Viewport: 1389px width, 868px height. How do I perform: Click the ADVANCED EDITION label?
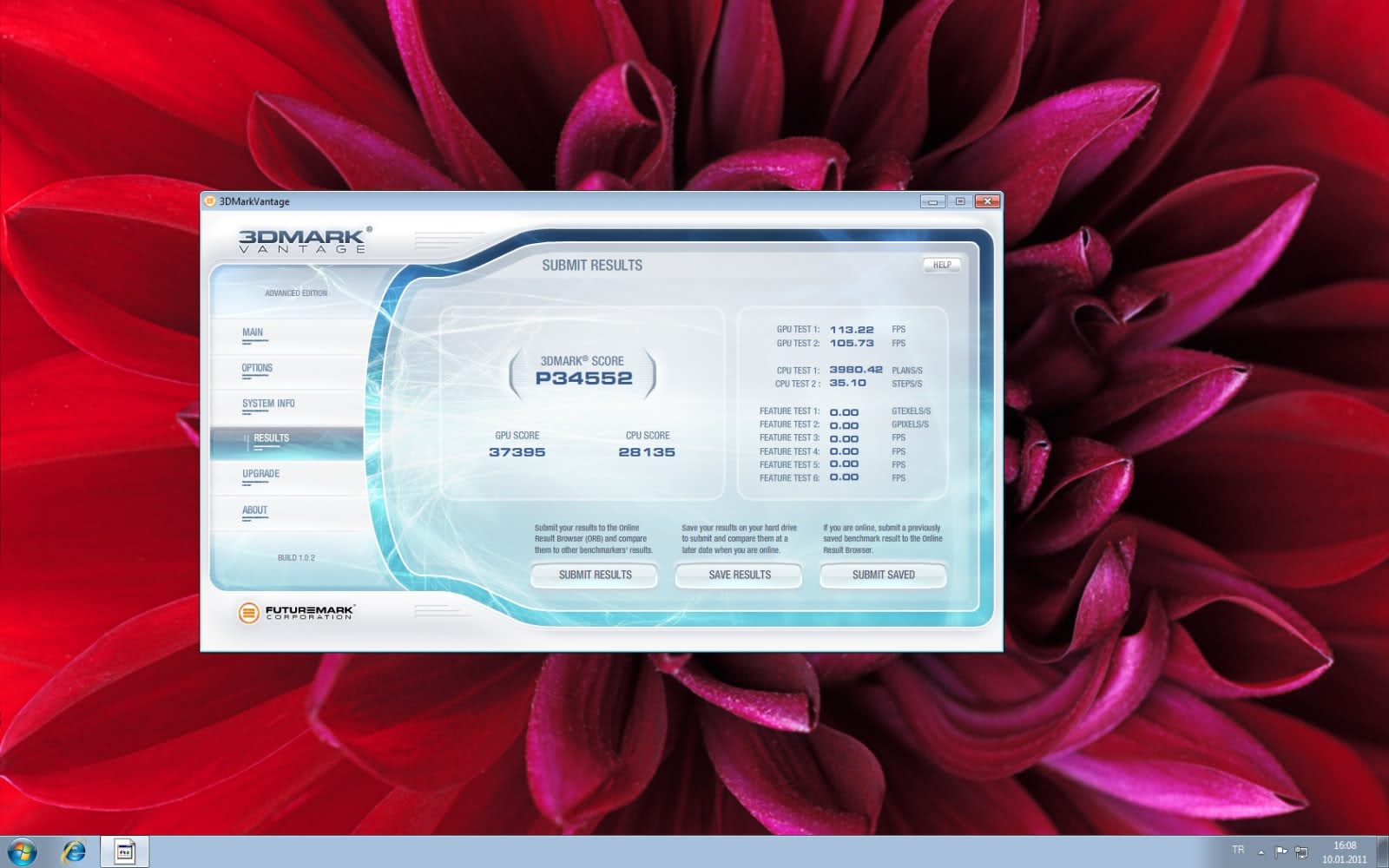pyautogui.click(x=296, y=293)
